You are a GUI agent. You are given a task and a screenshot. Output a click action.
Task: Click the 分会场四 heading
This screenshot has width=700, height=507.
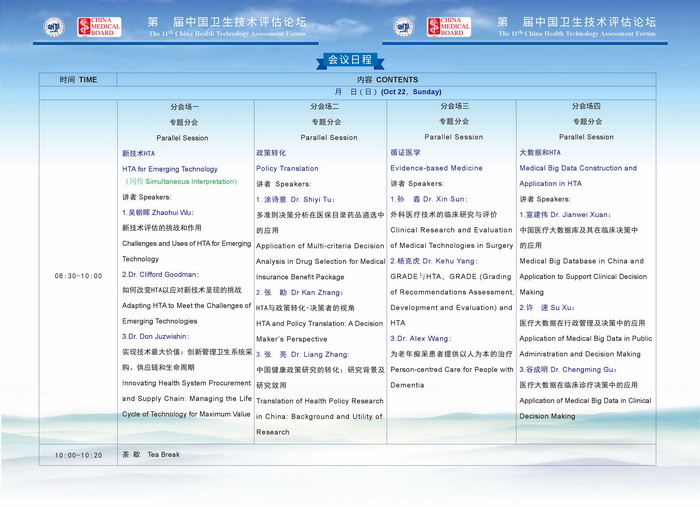pos(586,106)
